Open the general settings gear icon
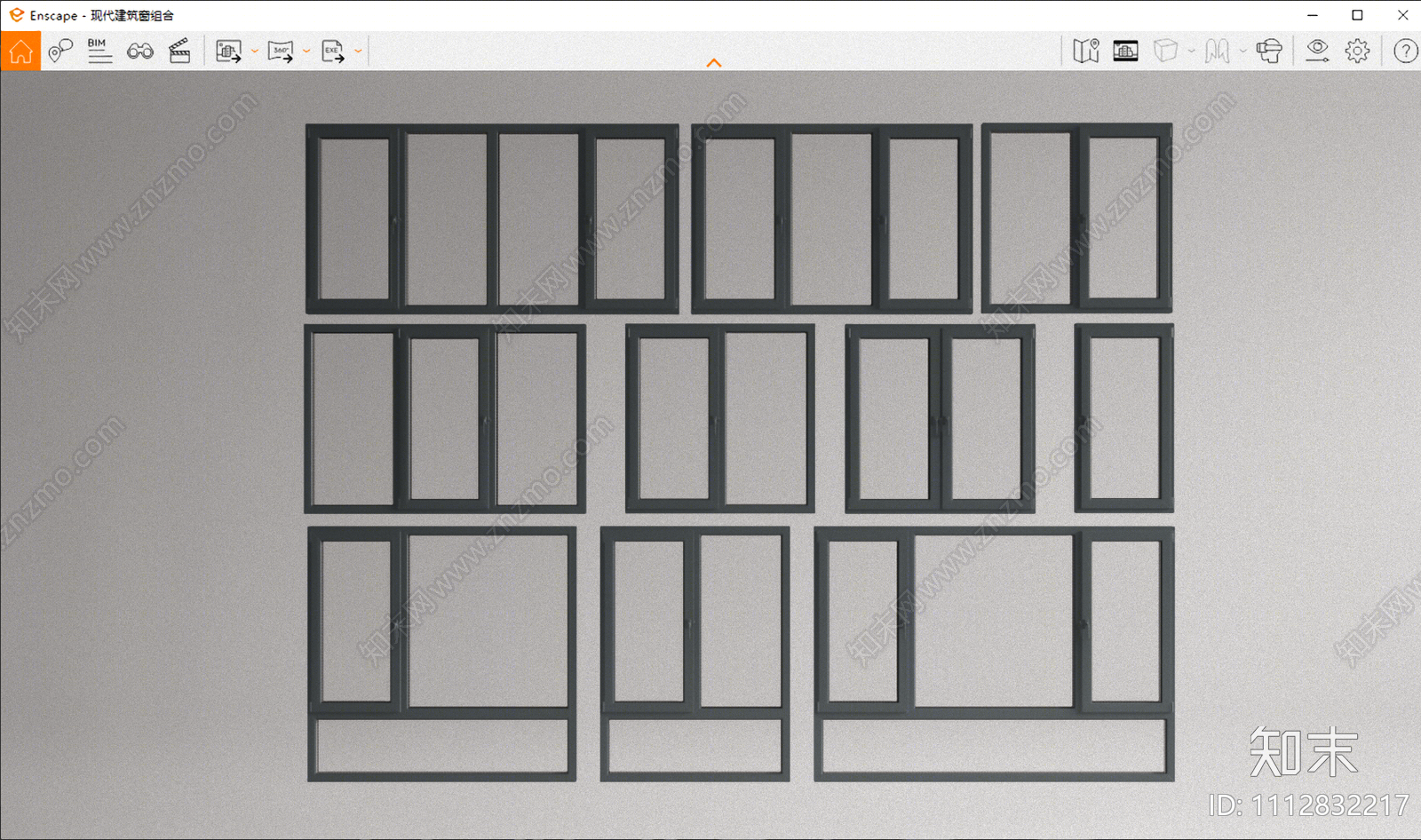The image size is (1421, 840). pos(1357,52)
